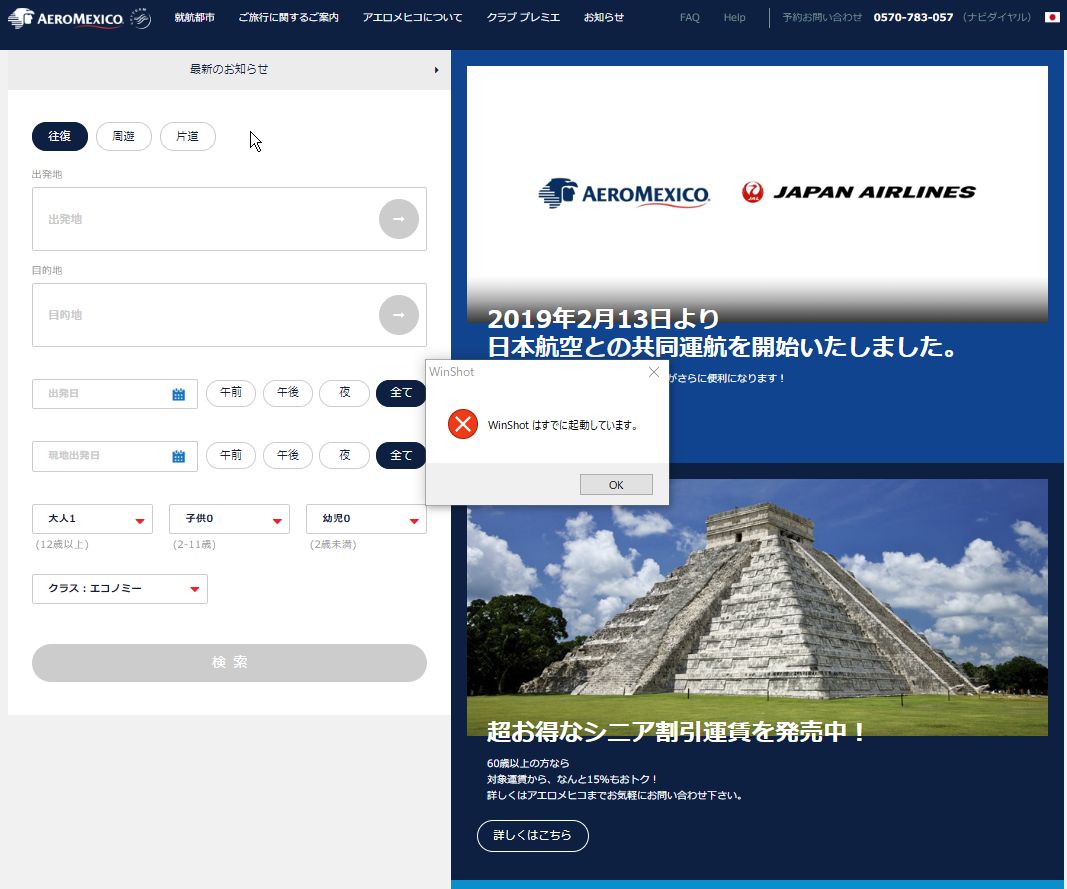Click the 現地出発日 date field
Screen dimensions: 1067x889
tap(114, 456)
